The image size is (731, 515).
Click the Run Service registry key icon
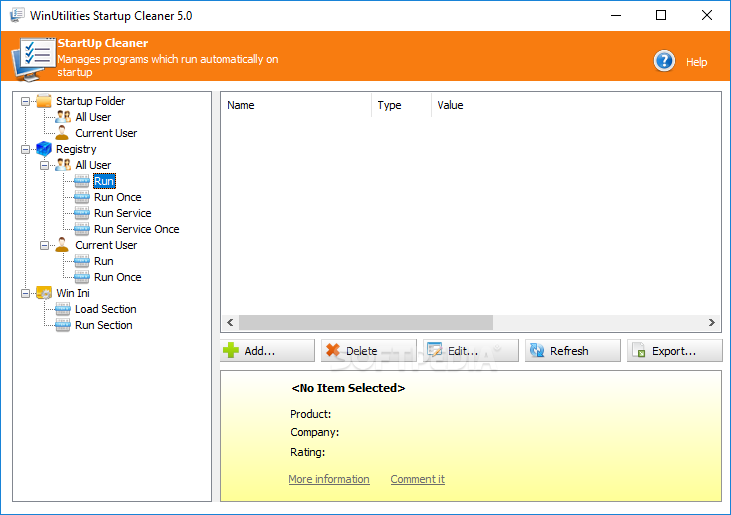(82, 213)
